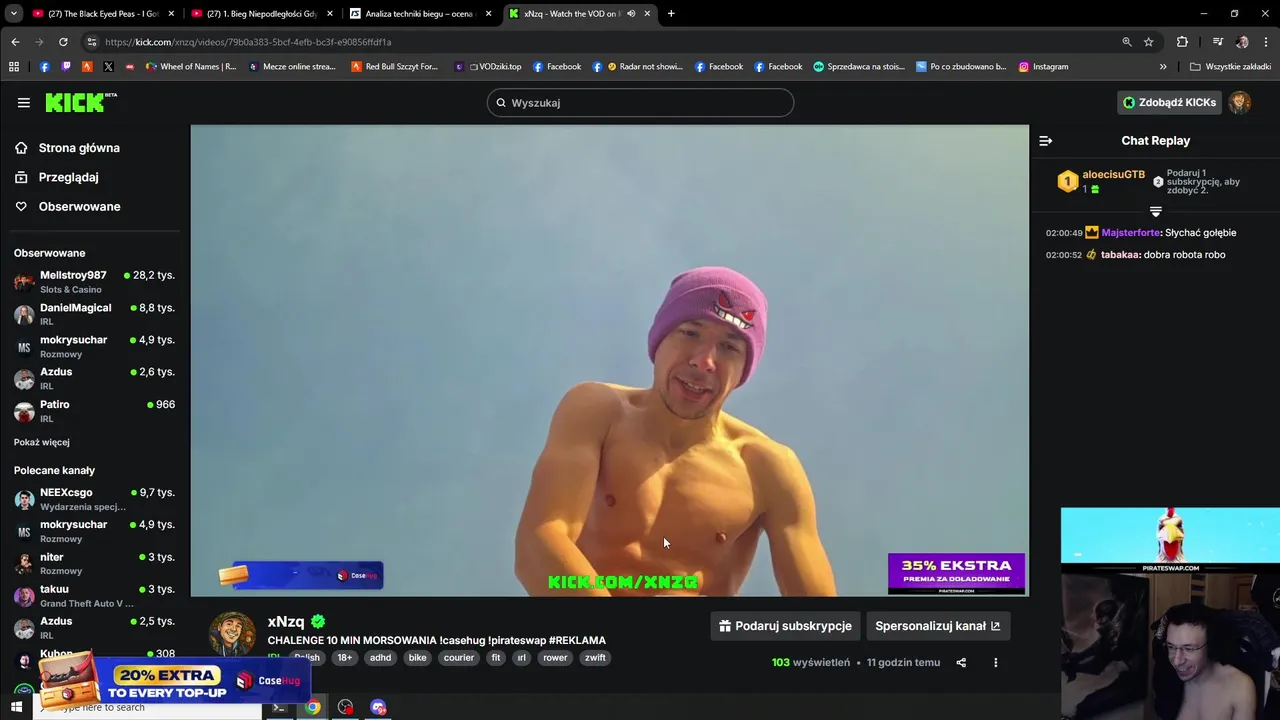Click Majsterforte username in chat

click(1131, 233)
